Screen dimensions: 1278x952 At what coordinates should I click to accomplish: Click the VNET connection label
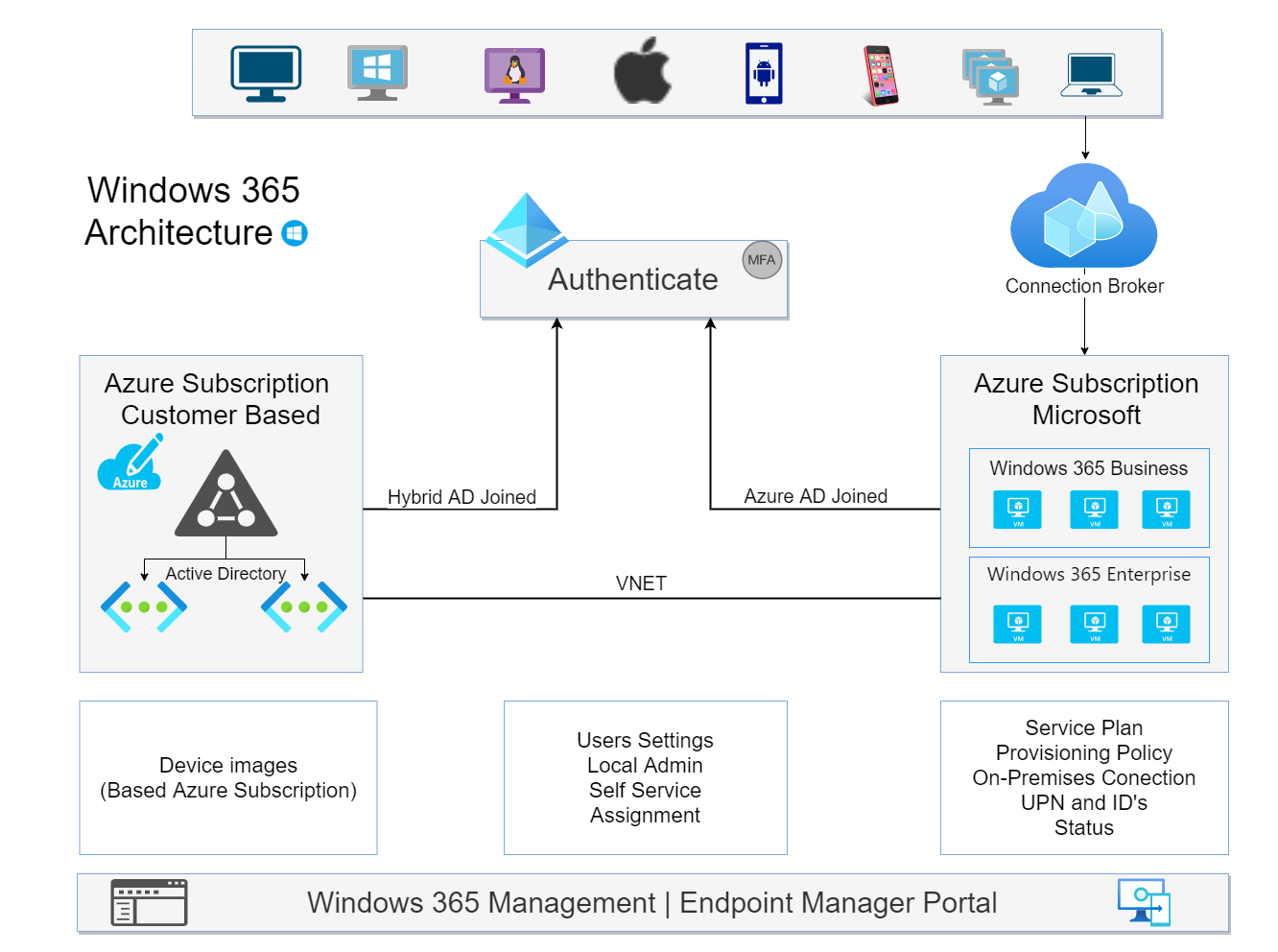pyautogui.click(x=641, y=583)
